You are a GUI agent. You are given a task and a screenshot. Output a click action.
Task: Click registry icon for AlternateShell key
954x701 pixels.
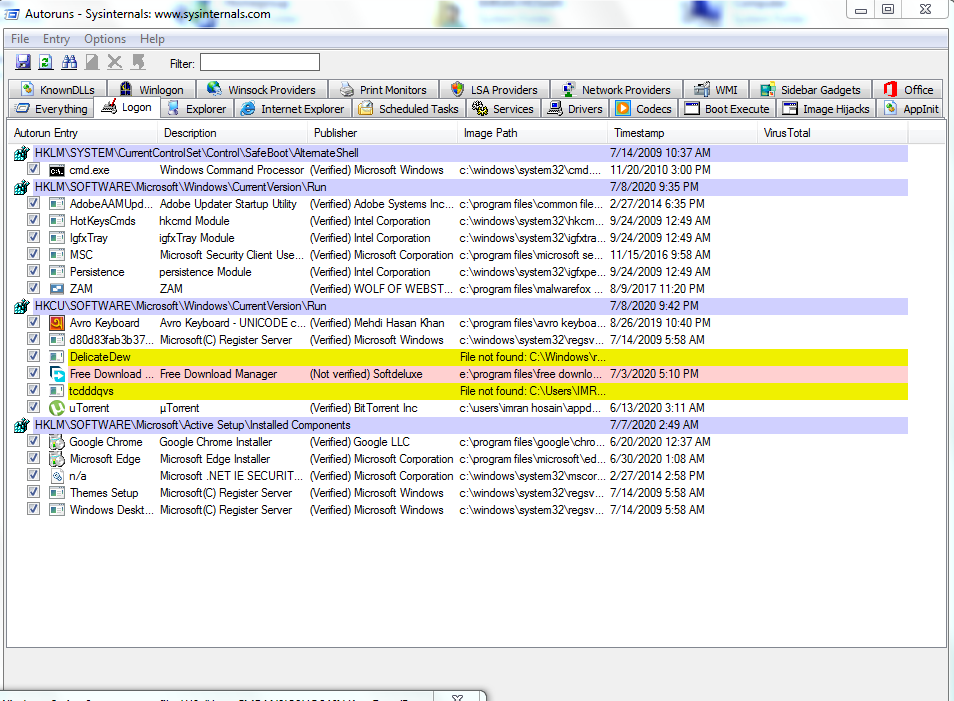point(22,153)
